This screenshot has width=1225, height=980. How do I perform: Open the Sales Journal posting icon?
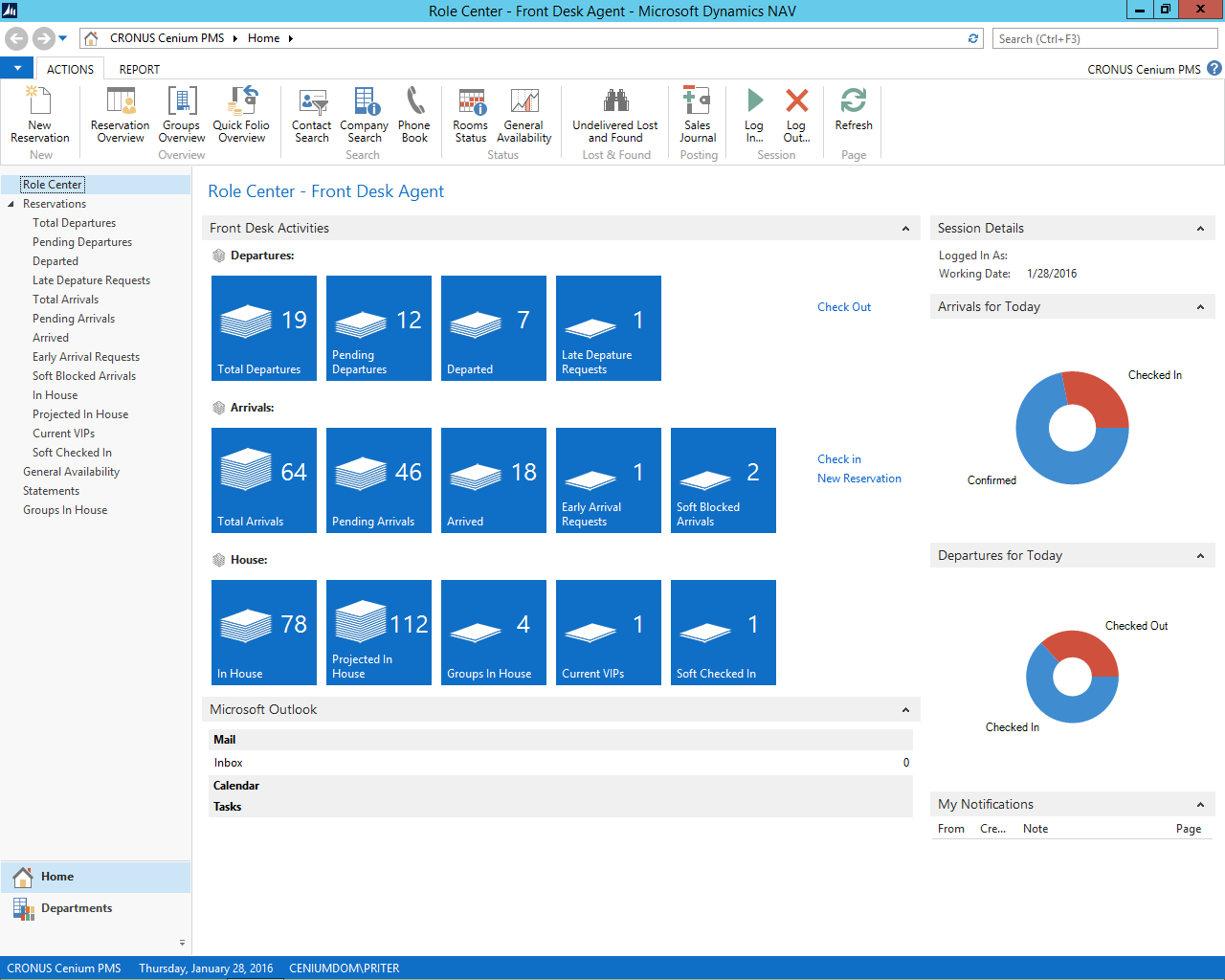[697, 115]
